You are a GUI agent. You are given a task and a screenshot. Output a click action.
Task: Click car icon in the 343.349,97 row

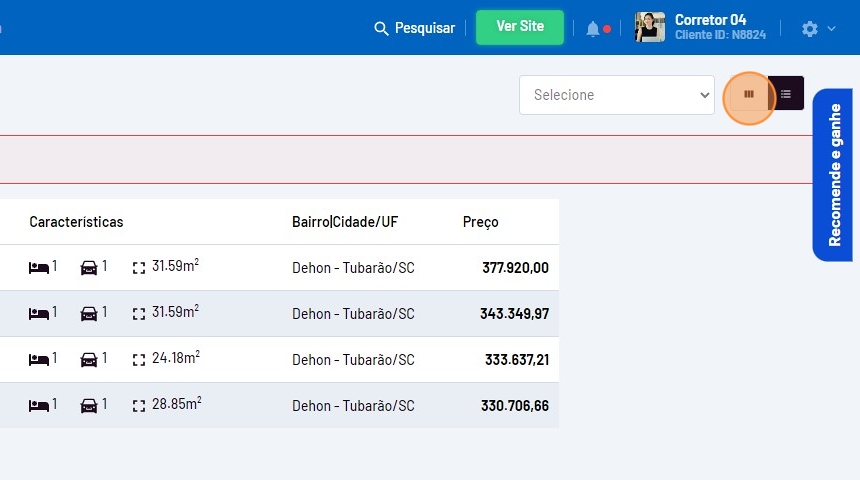click(89, 314)
